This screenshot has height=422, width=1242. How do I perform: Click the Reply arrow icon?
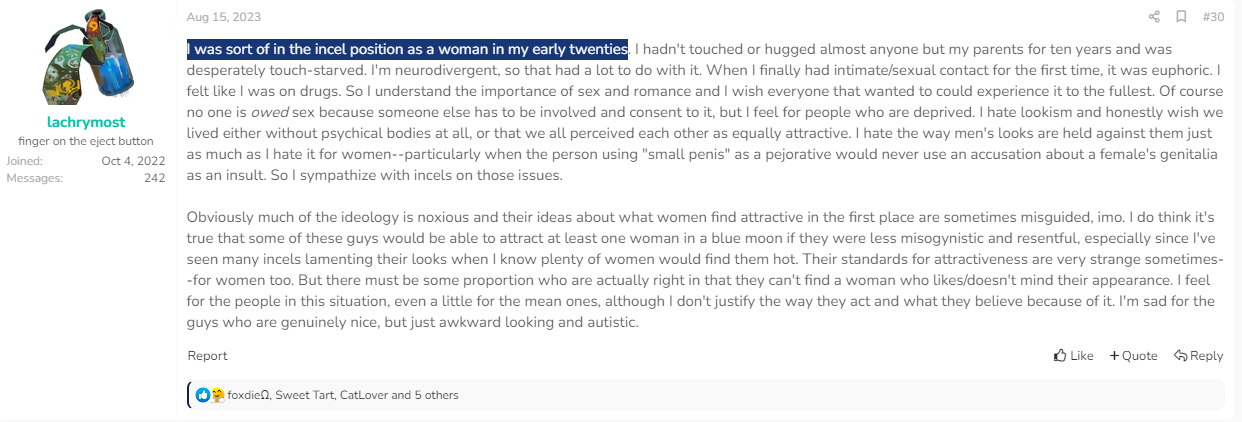(1180, 356)
